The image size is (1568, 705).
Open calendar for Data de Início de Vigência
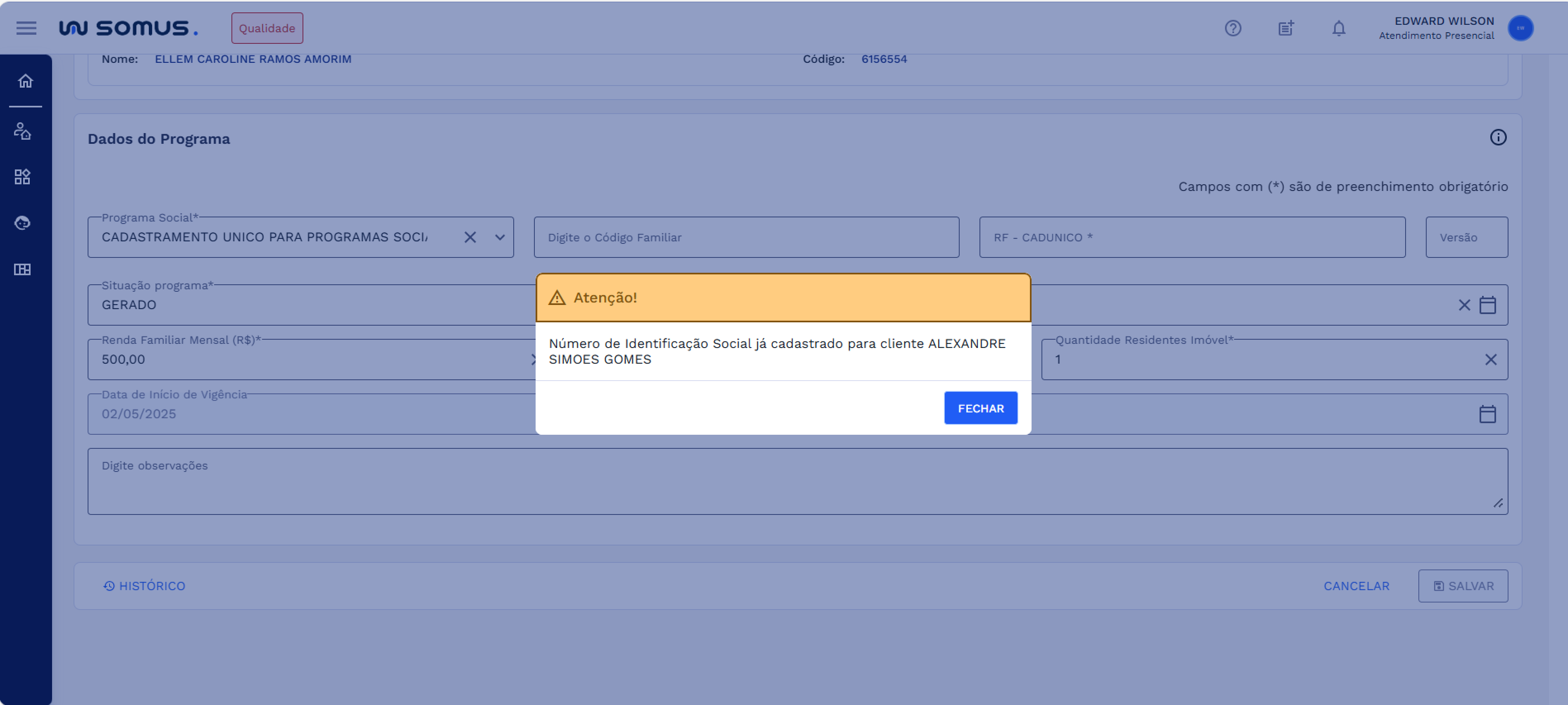1487,414
